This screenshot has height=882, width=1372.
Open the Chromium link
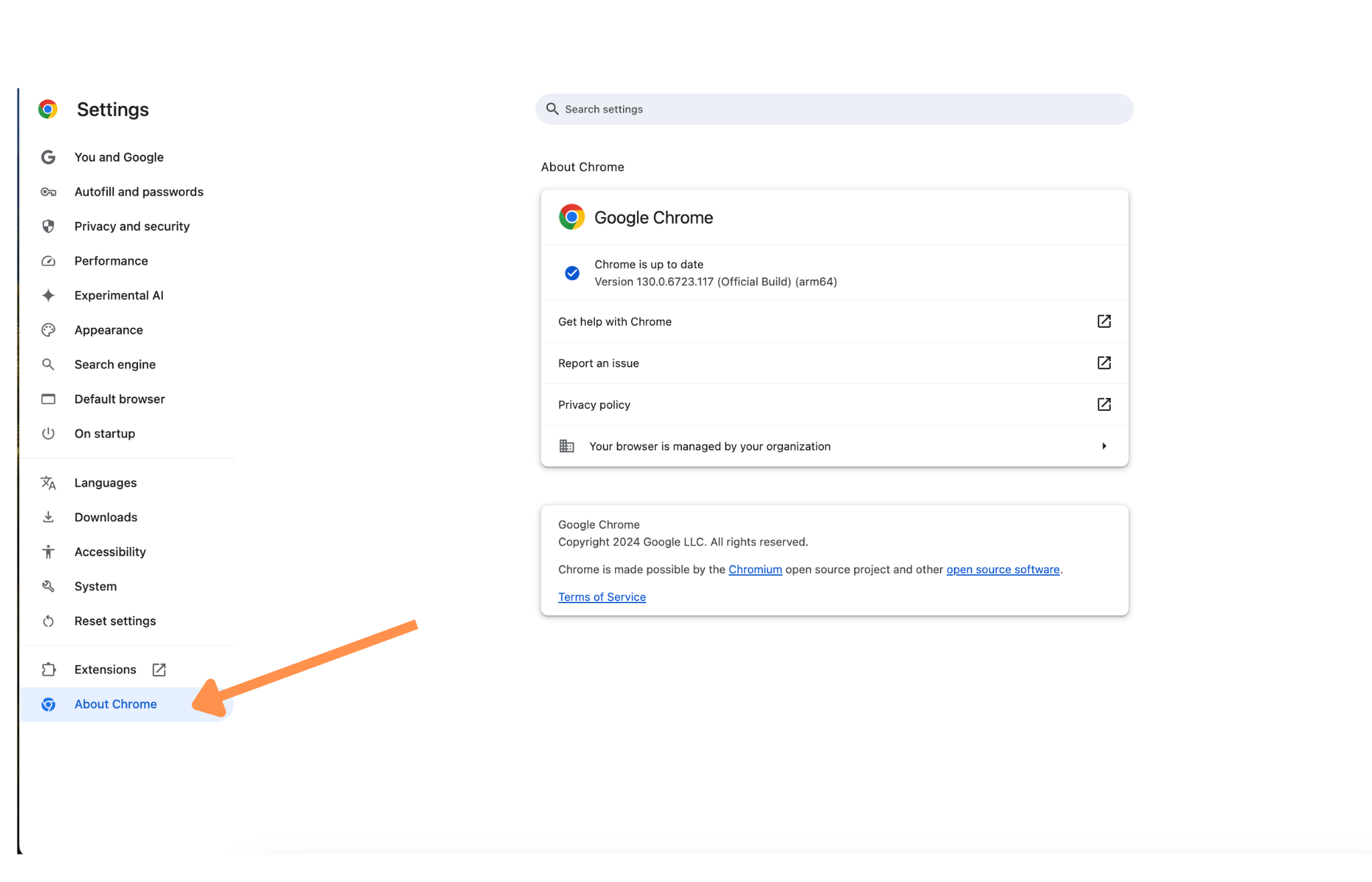click(x=755, y=569)
